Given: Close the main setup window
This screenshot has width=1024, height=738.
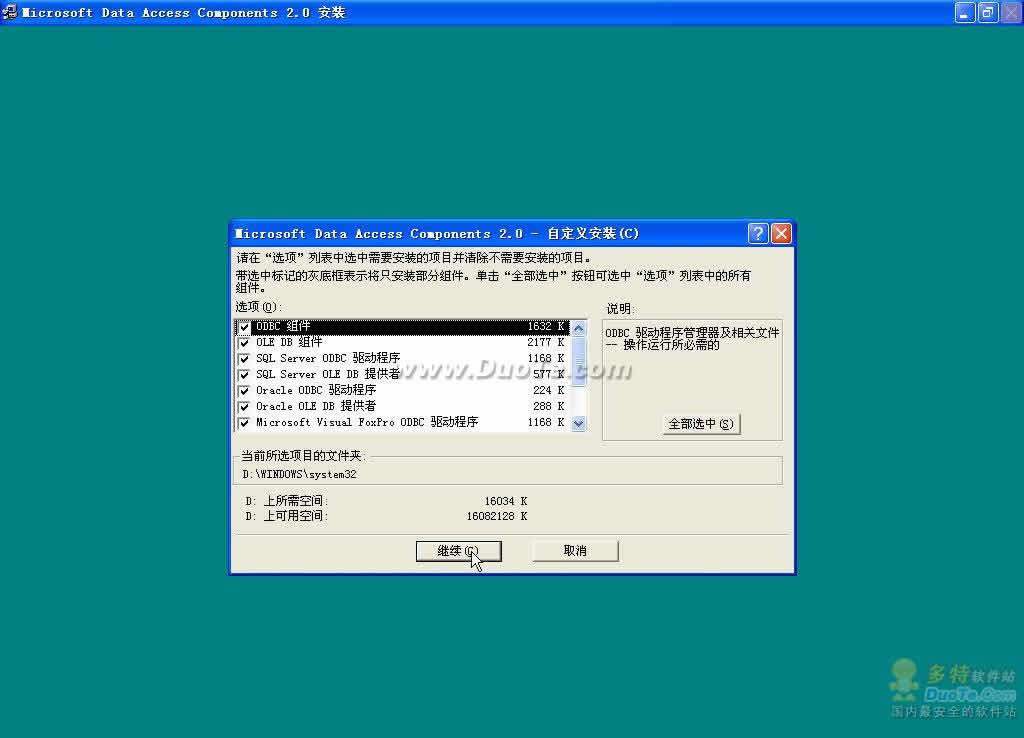Looking at the screenshot, I should (x=1012, y=12).
